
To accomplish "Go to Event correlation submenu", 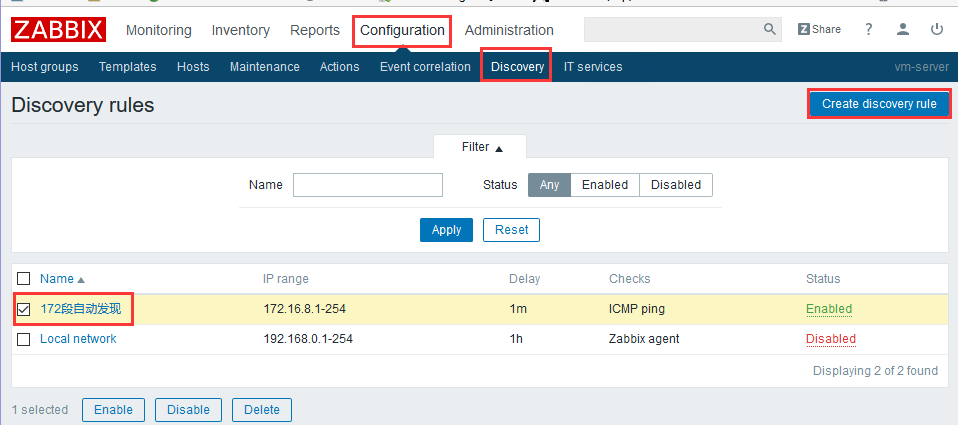I will tap(425, 67).
